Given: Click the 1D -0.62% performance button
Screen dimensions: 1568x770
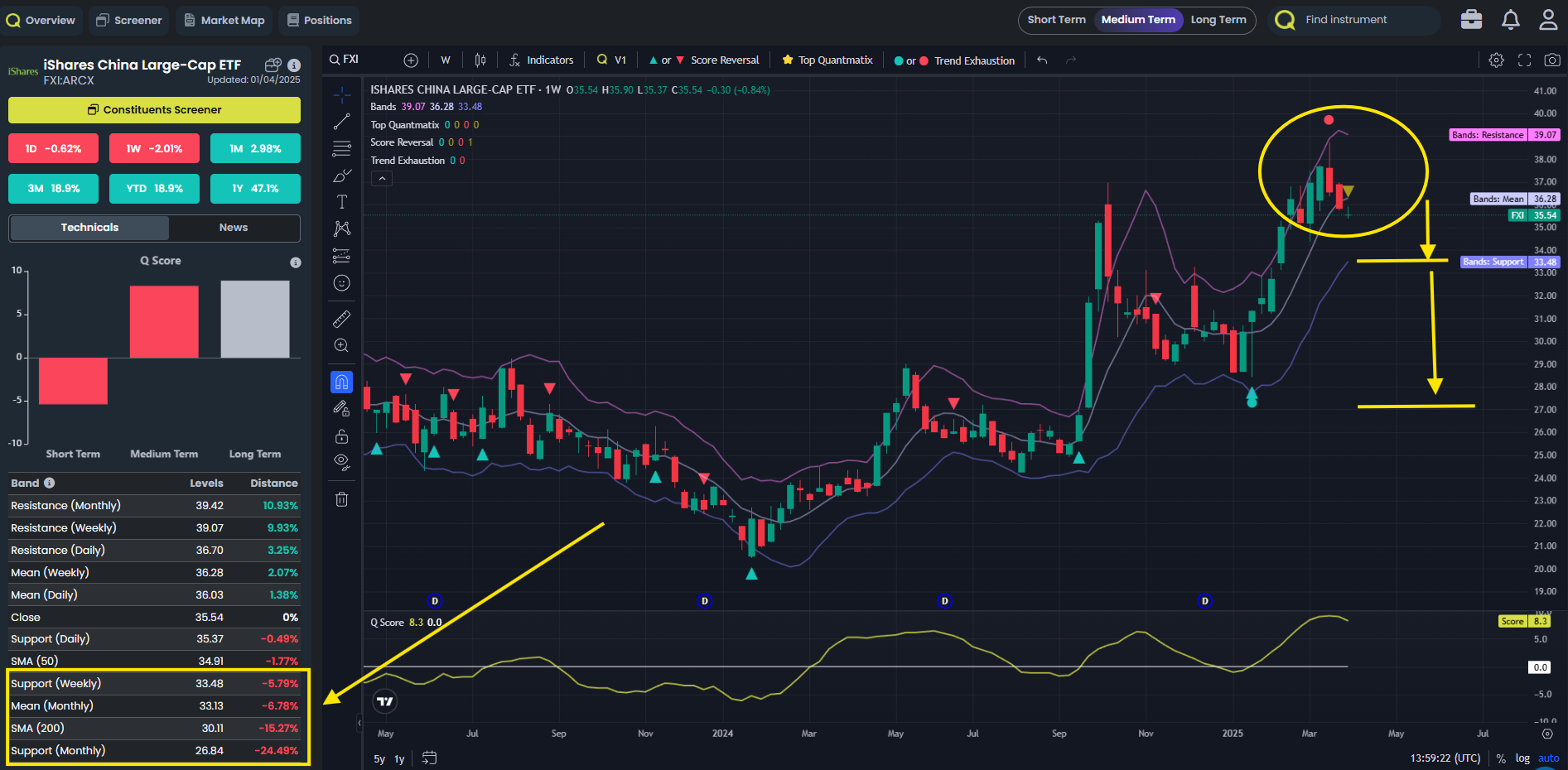Looking at the screenshot, I should [53, 149].
